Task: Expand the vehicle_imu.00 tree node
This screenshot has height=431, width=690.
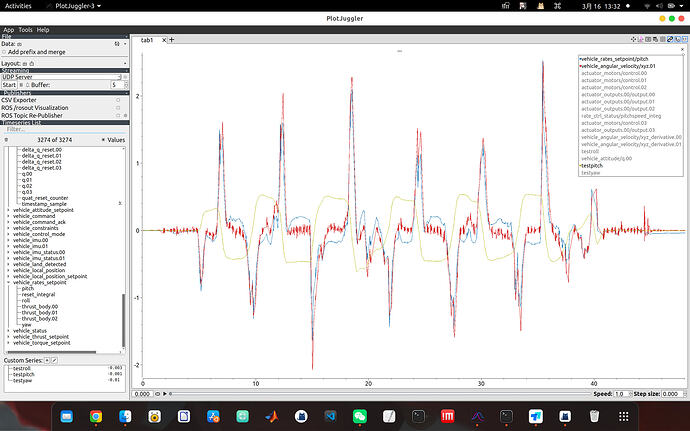Action: coord(8,240)
